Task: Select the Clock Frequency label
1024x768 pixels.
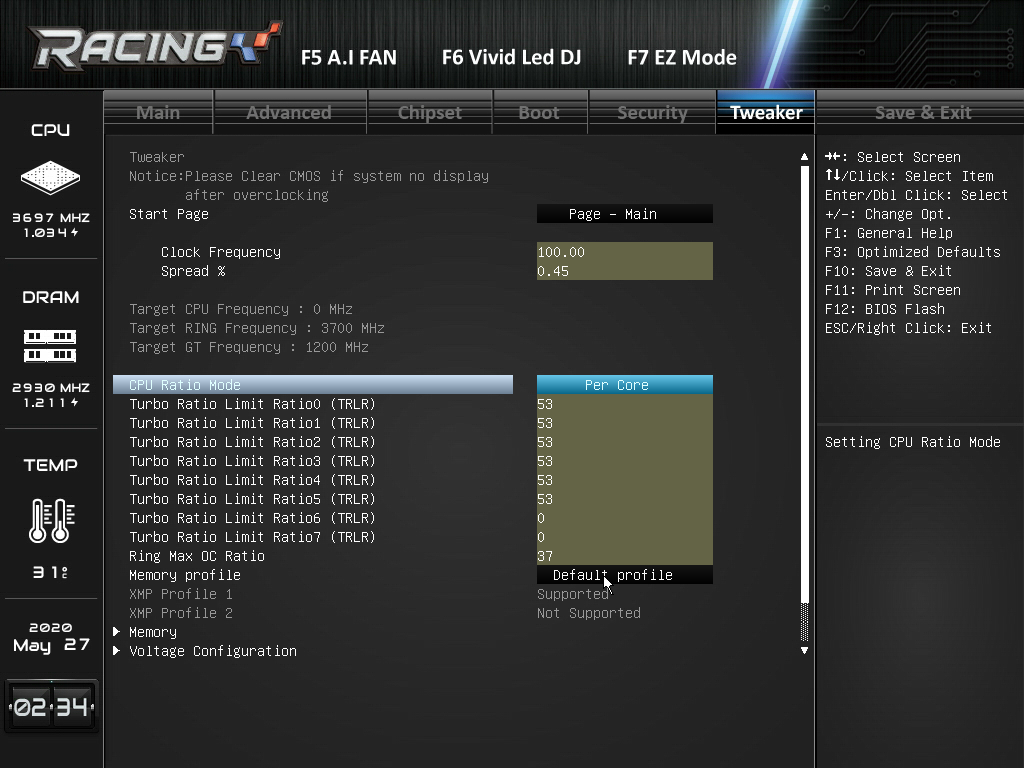Action: click(221, 252)
